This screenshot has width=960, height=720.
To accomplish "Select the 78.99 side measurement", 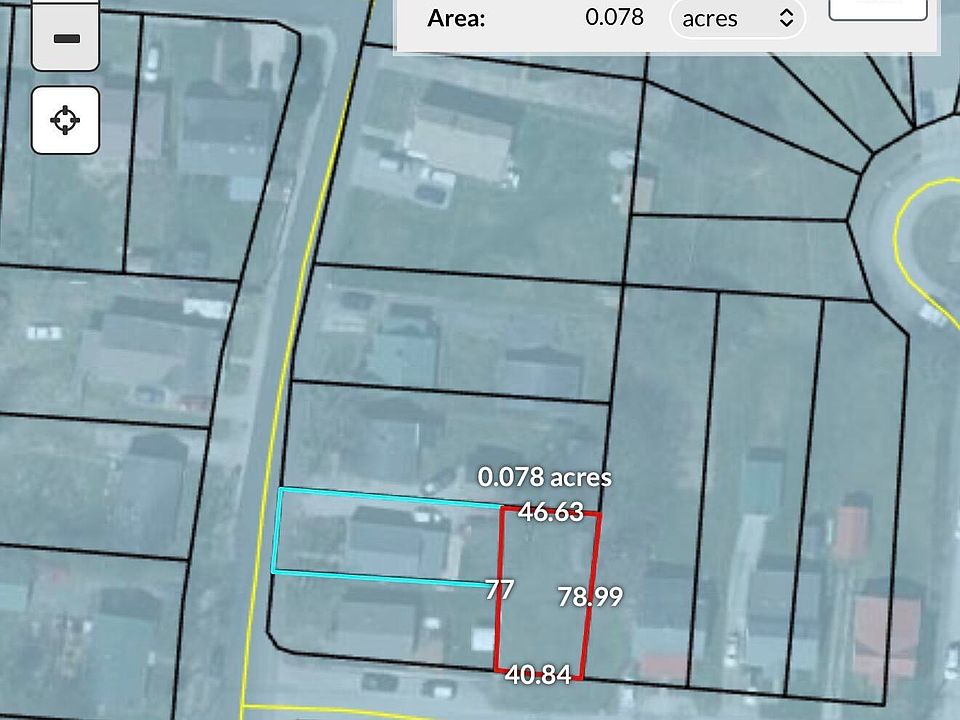I will [590, 596].
